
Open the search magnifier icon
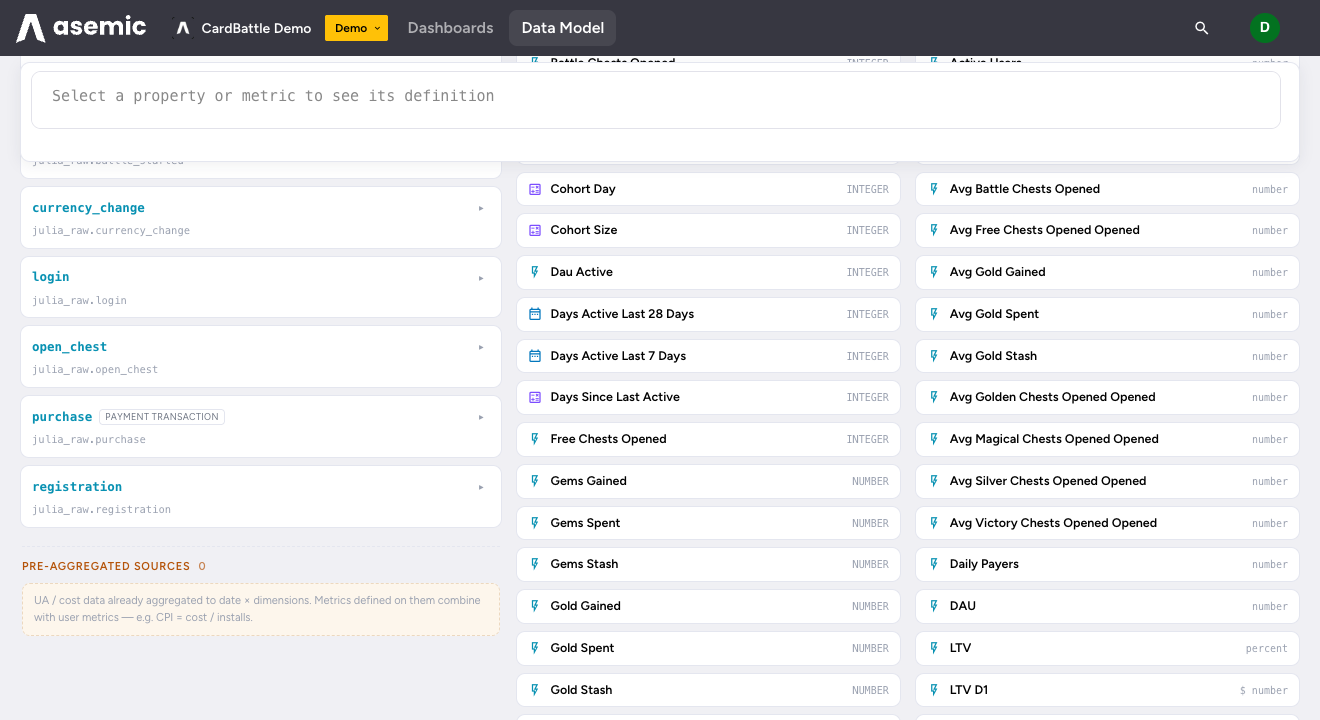[x=1202, y=28]
